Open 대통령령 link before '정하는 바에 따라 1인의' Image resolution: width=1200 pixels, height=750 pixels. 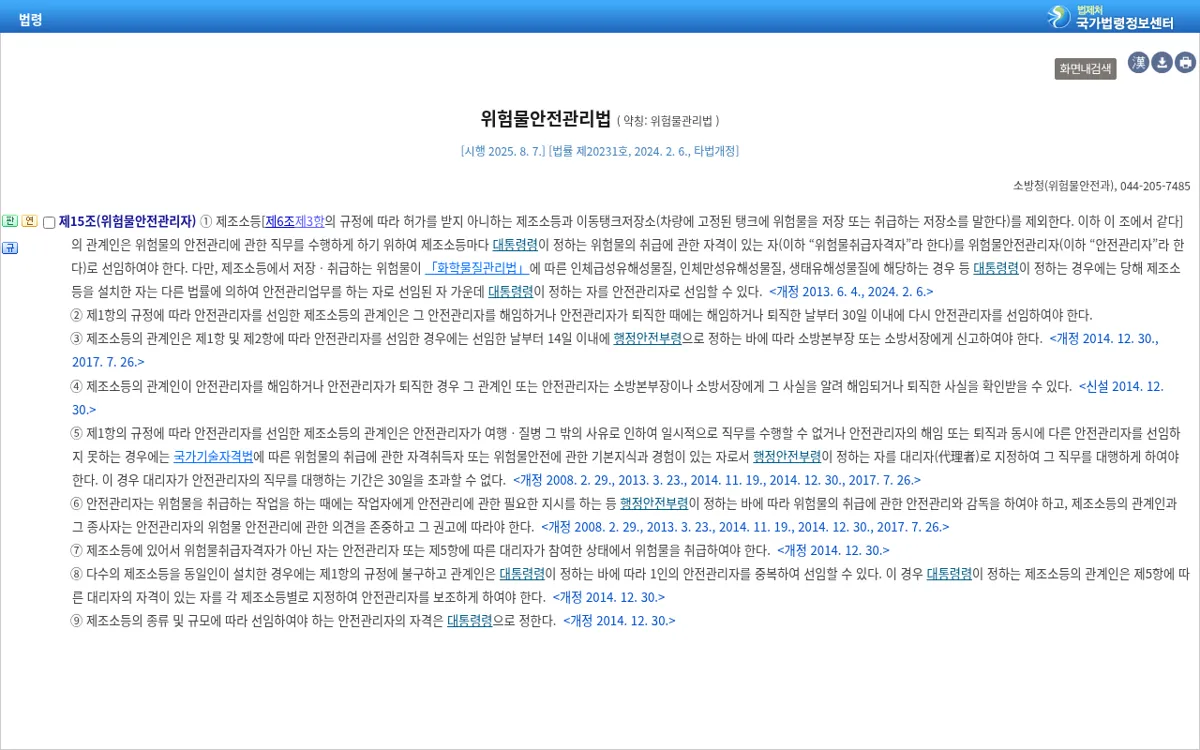point(522,574)
